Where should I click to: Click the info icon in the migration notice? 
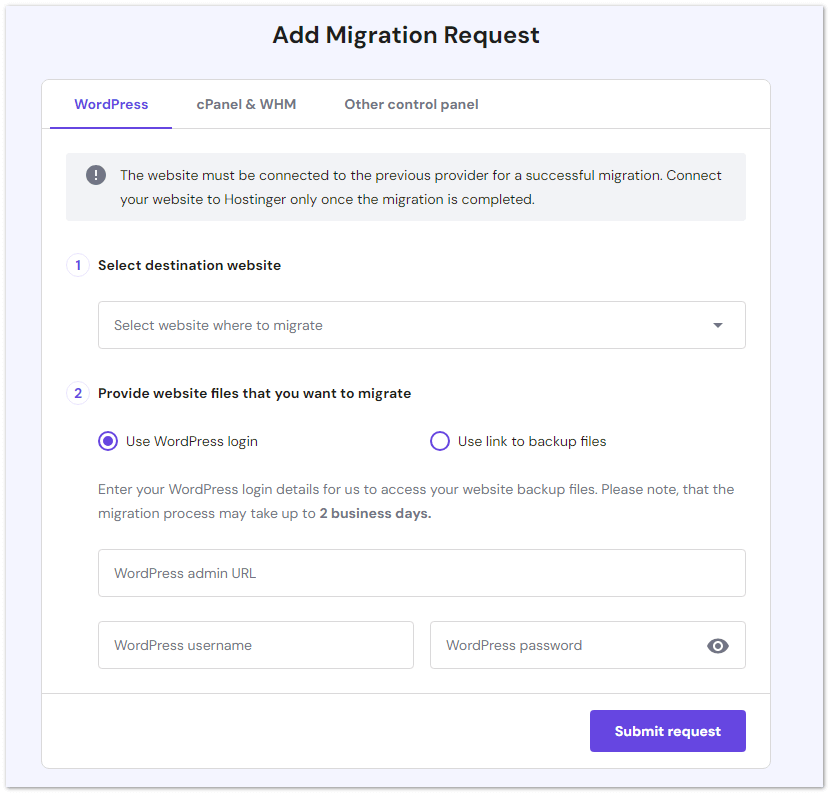96,175
